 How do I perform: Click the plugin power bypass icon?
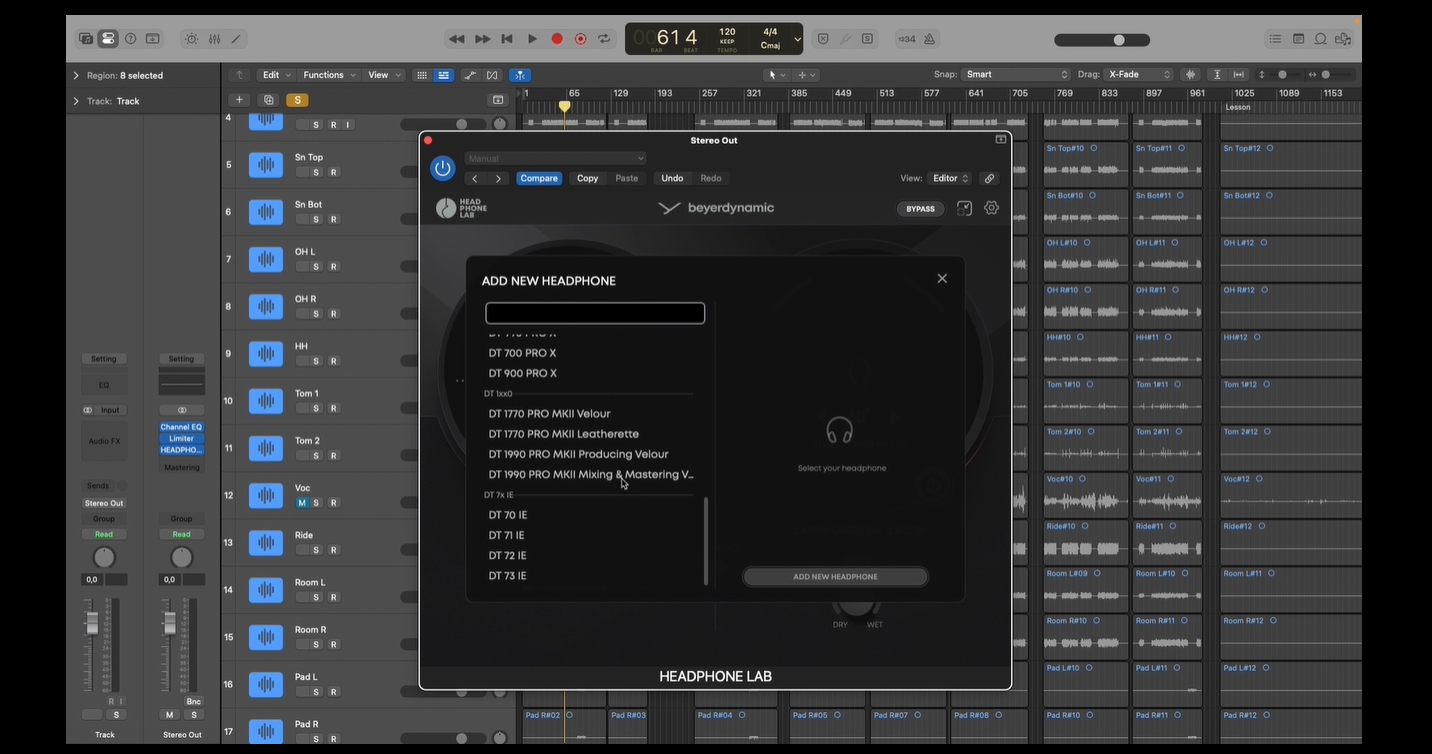click(x=442, y=168)
